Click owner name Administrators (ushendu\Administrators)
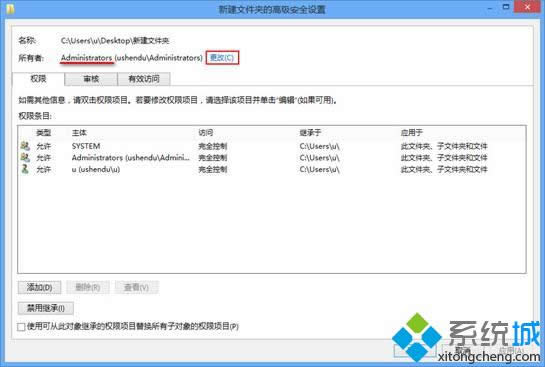This screenshot has width=545, height=367. pyautogui.click(x=132, y=58)
